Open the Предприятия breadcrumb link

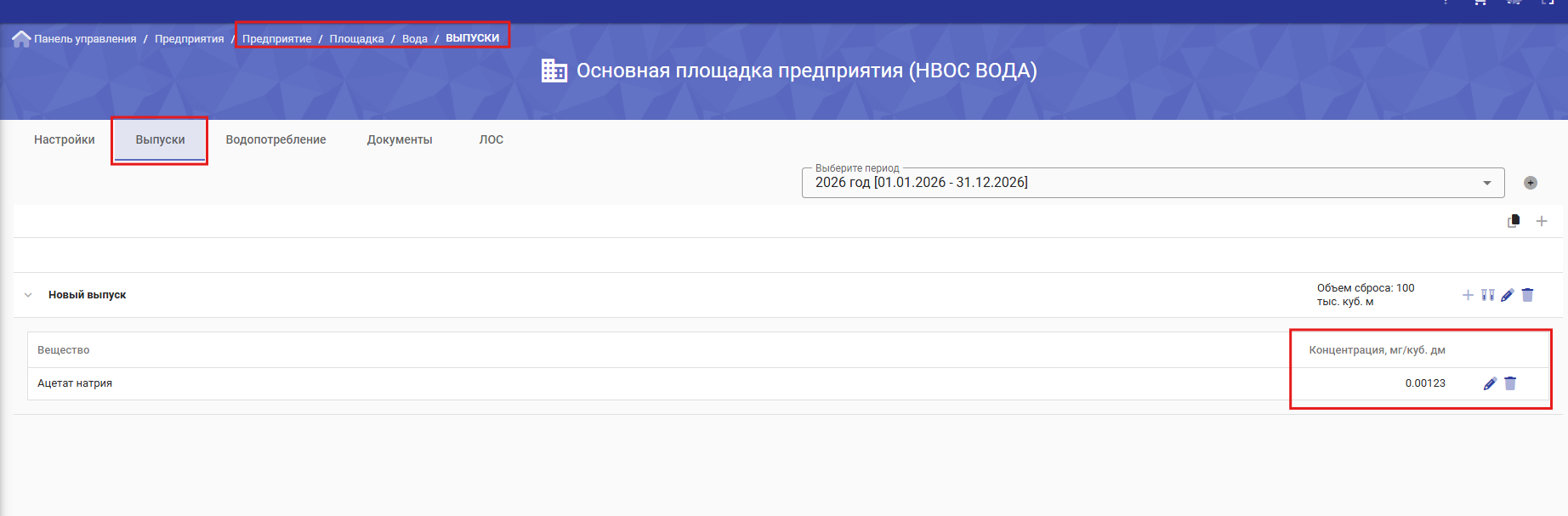click(190, 39)
